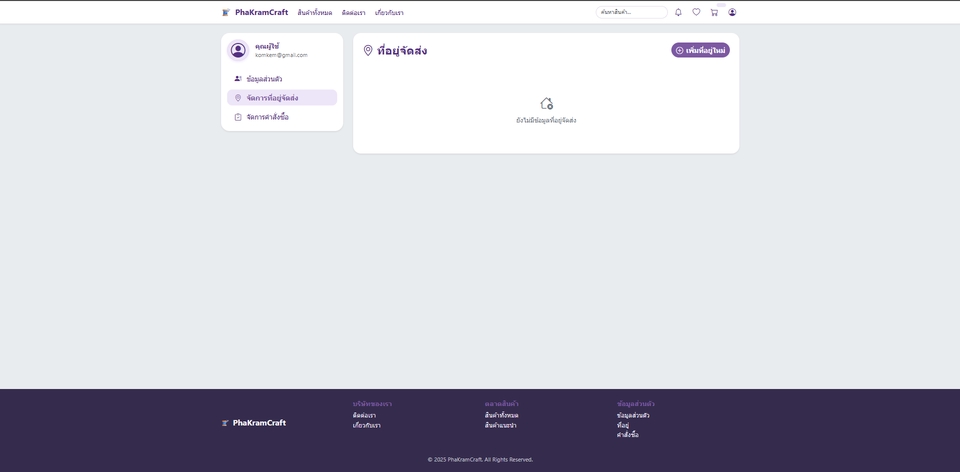Screen dimensions: 960x472
Task: Open สินค้าทั้งหมด in the top navigation
Action: (x=314, y=13)
